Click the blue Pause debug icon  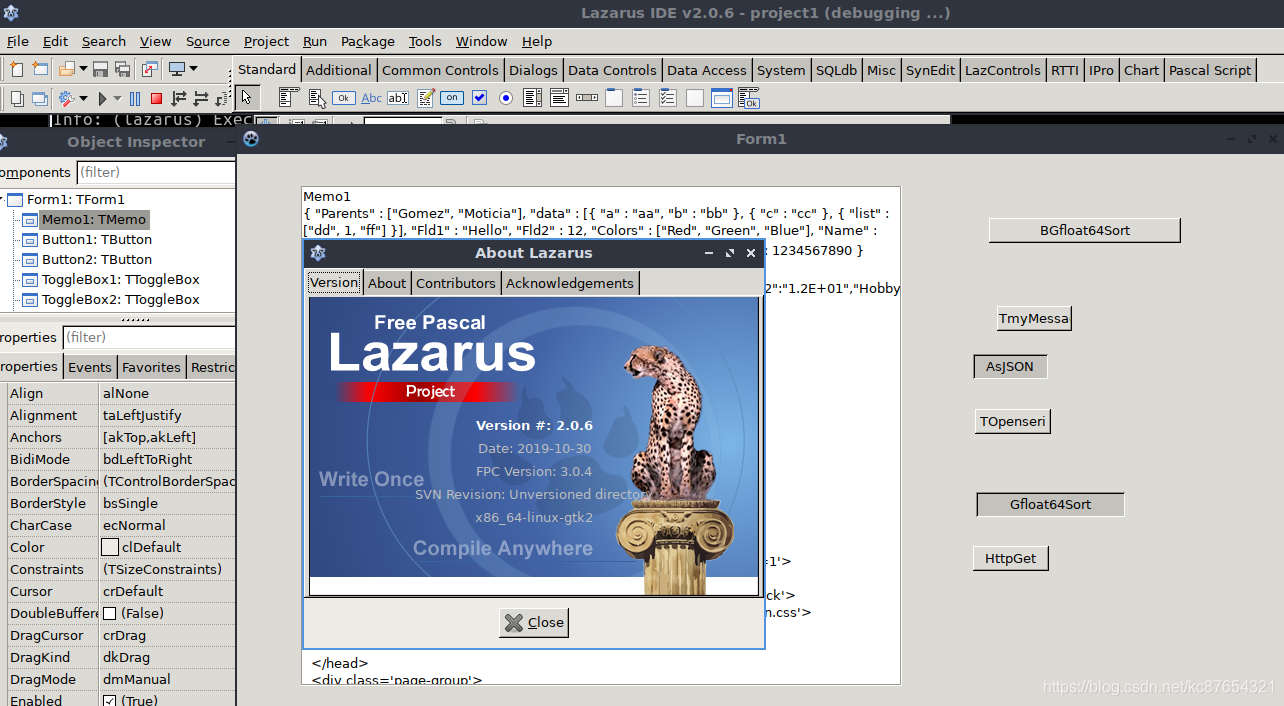pos(135,98)
